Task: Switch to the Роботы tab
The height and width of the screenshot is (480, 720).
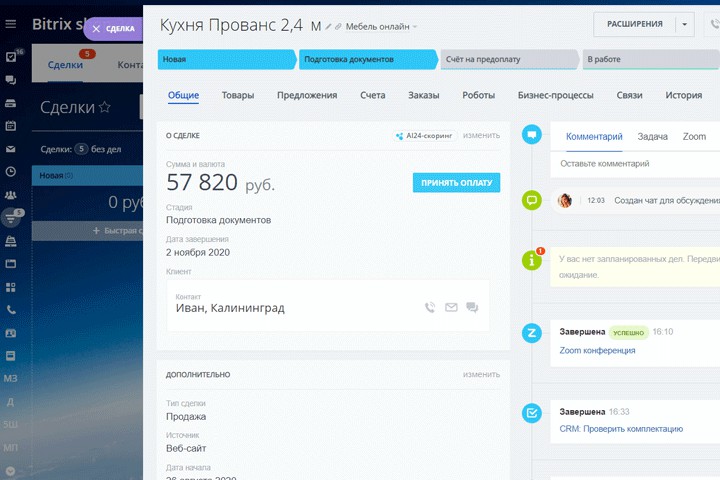Action: (478, 95)
